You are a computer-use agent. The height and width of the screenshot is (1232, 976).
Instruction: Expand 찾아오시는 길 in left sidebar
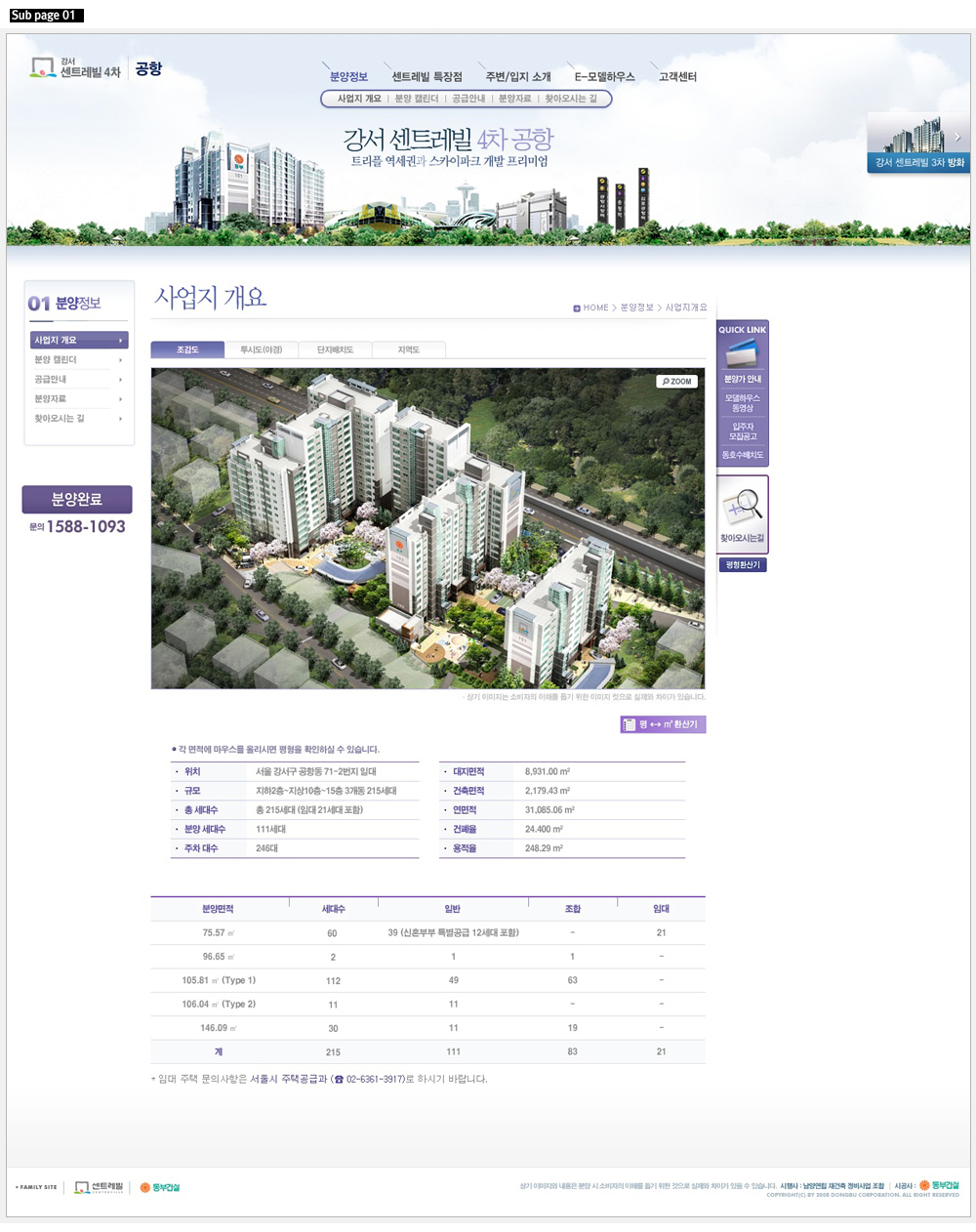tap(78, 419)
